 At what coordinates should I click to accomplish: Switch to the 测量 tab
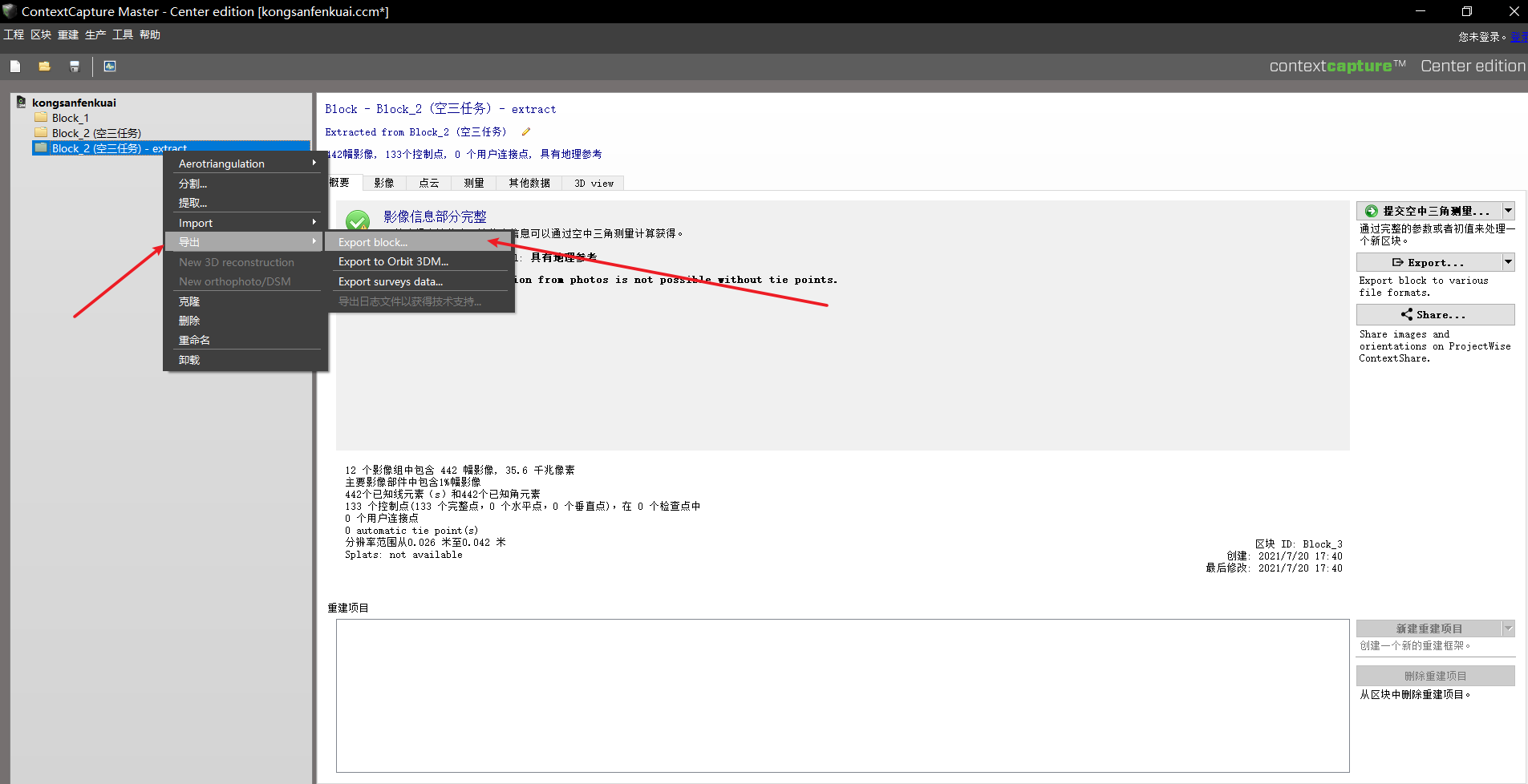474,183
